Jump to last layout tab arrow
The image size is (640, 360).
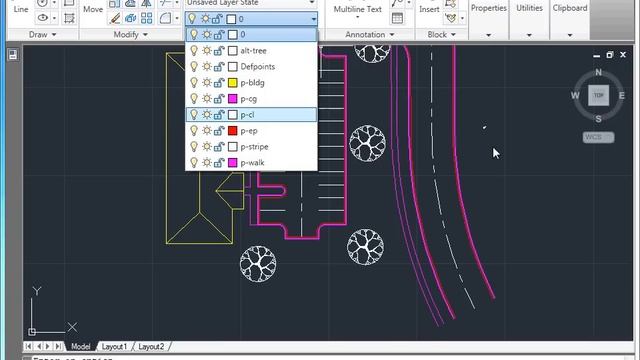58,347
